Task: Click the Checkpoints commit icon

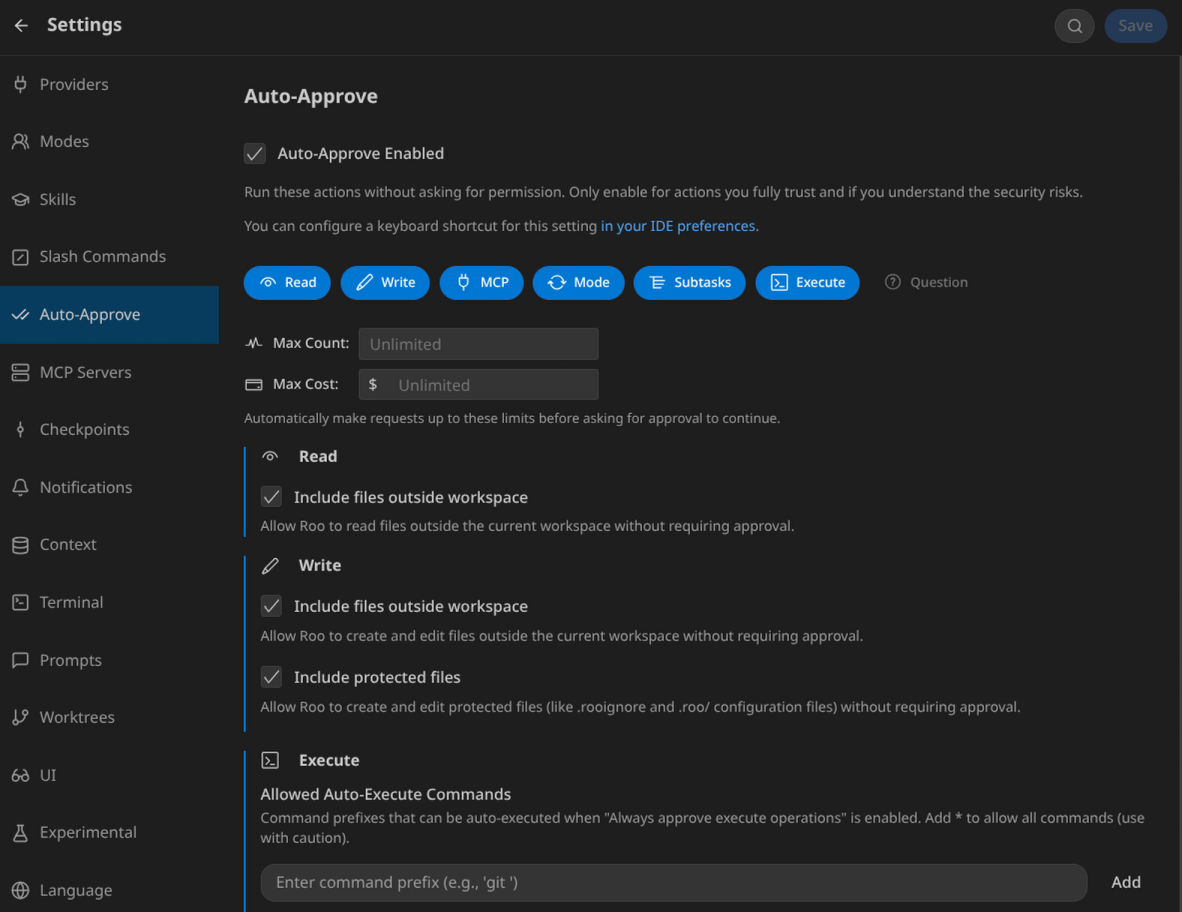Action: (x=20, y=430)
